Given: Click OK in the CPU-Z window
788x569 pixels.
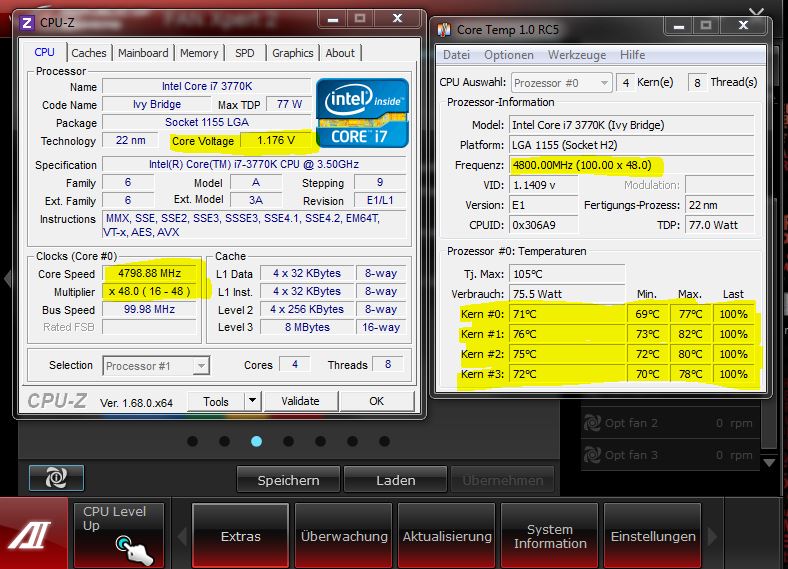Looking at the screenshot, I should [x=376, y=401].
